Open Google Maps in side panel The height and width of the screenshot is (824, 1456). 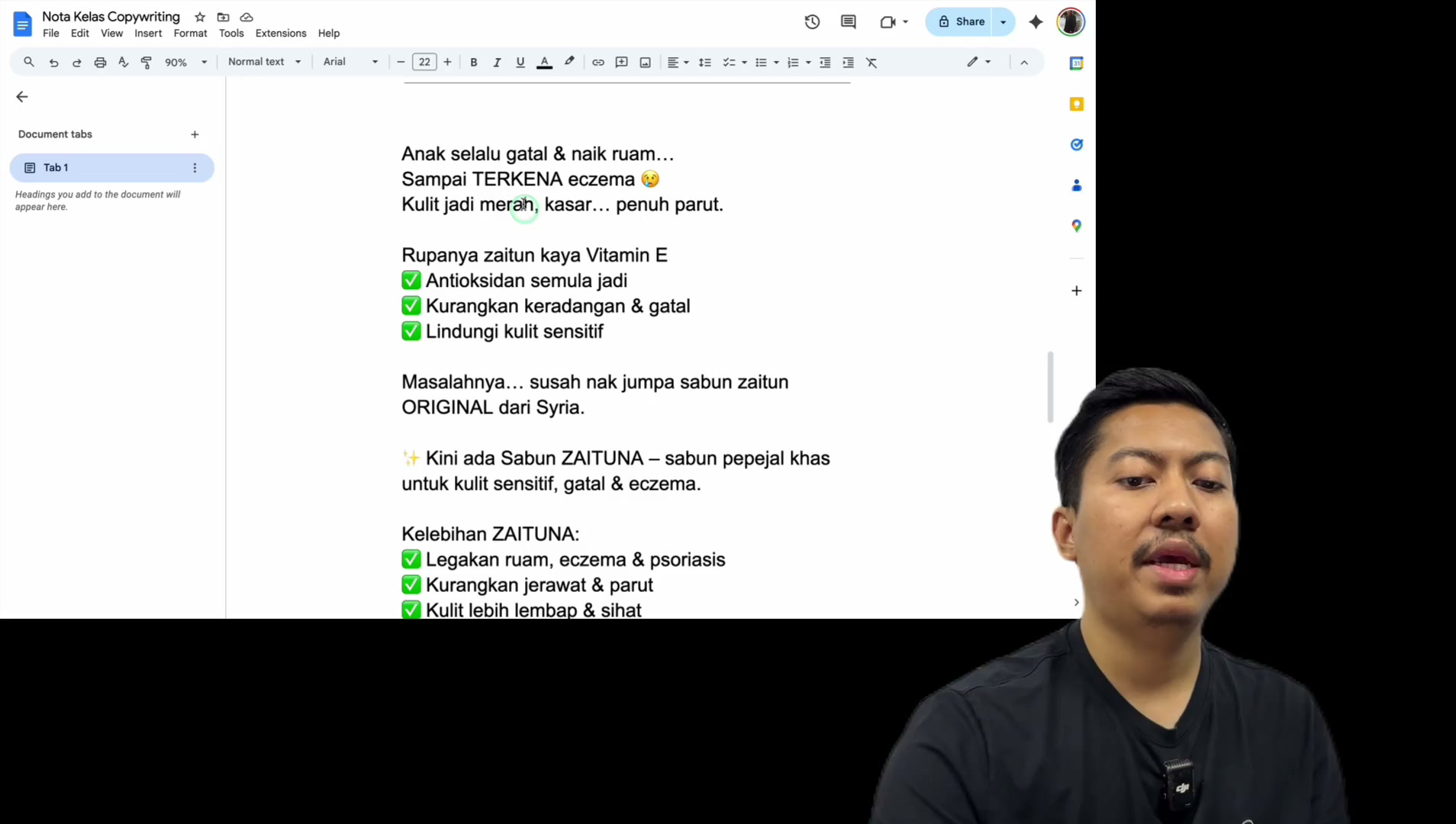[x=1077, y=226]
